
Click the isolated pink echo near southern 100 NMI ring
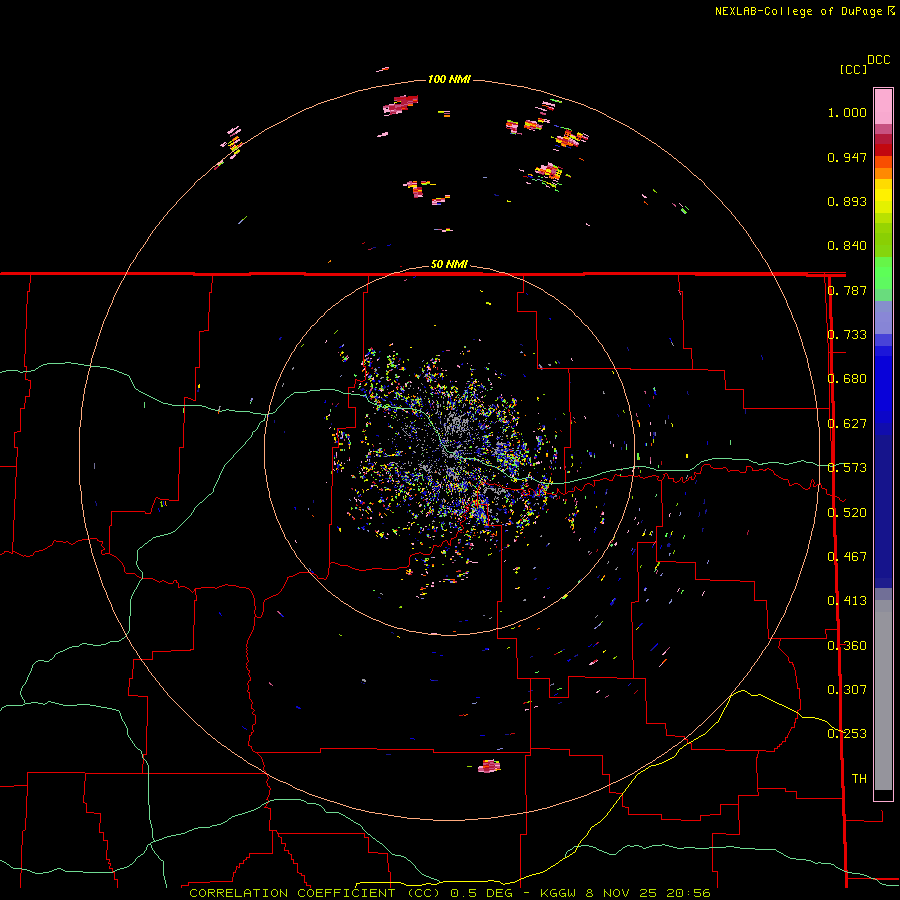click(x=489, y=766)
